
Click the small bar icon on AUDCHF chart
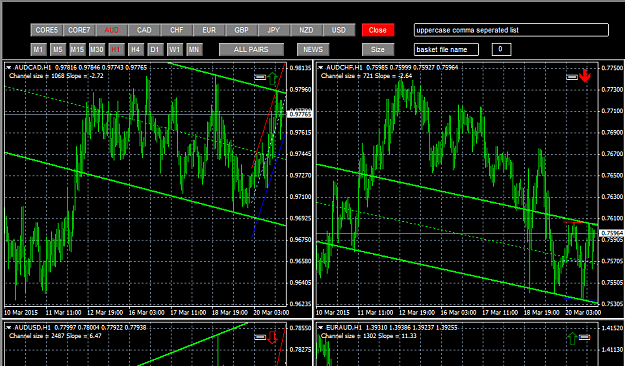pos(572,77)
